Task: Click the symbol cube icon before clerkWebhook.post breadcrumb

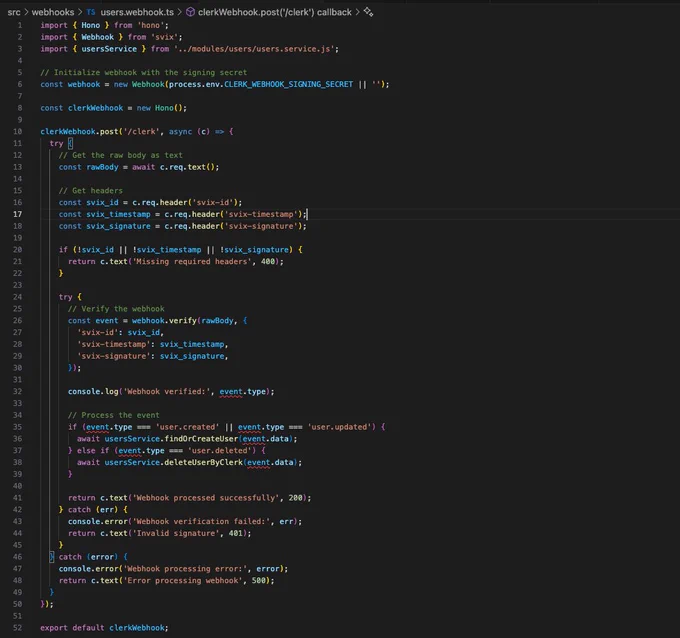Action: tap(190, 12)
